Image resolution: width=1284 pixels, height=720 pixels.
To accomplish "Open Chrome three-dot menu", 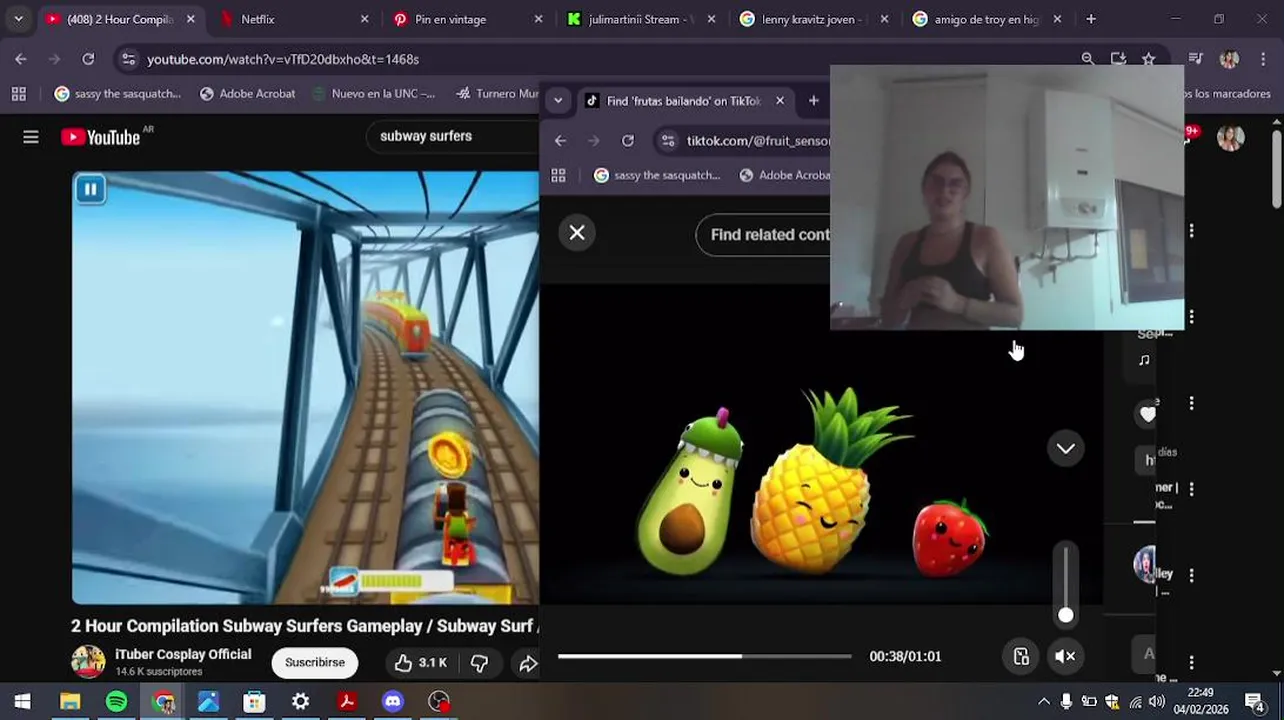I will (x=1261, y=59).
